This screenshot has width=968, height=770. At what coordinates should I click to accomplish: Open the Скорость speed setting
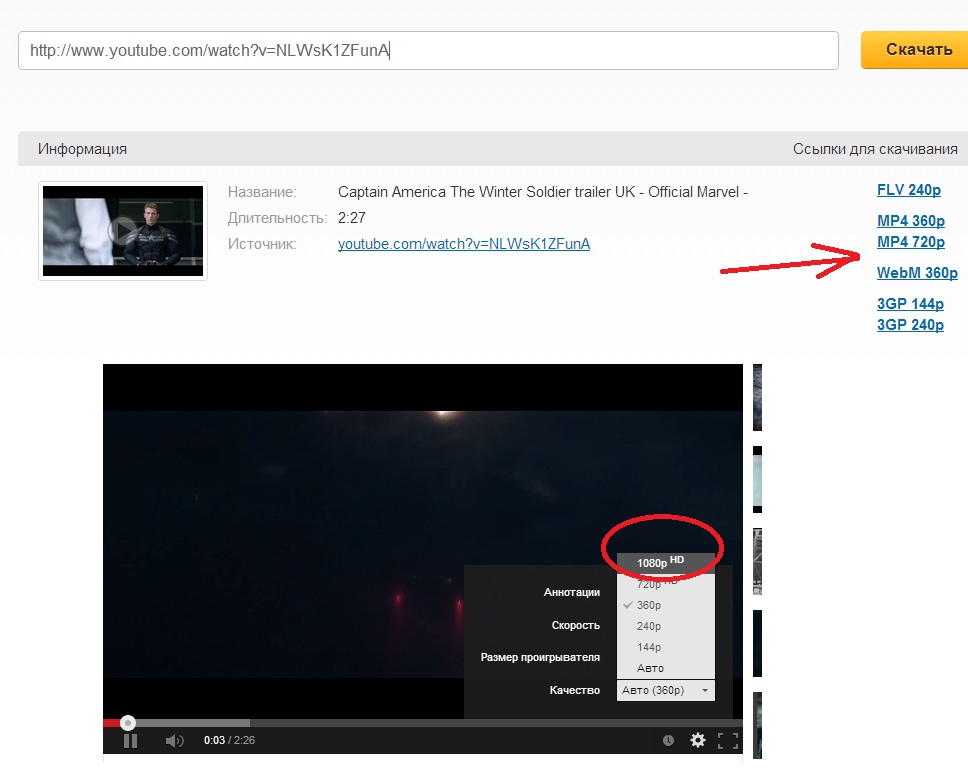click(x=575, y=625)
